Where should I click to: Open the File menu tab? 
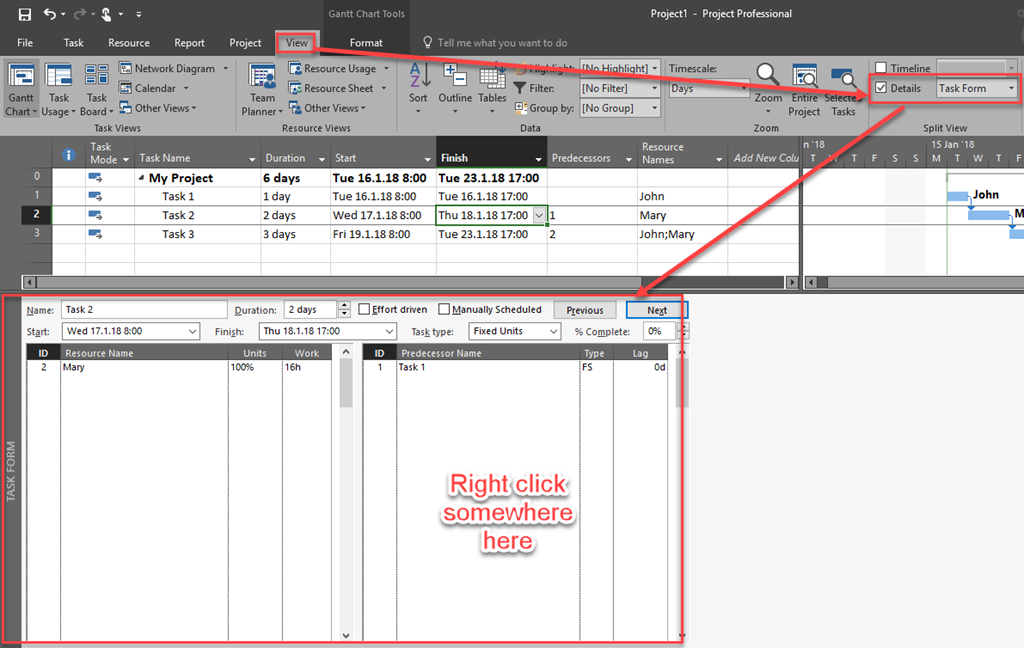coord(25,43)
